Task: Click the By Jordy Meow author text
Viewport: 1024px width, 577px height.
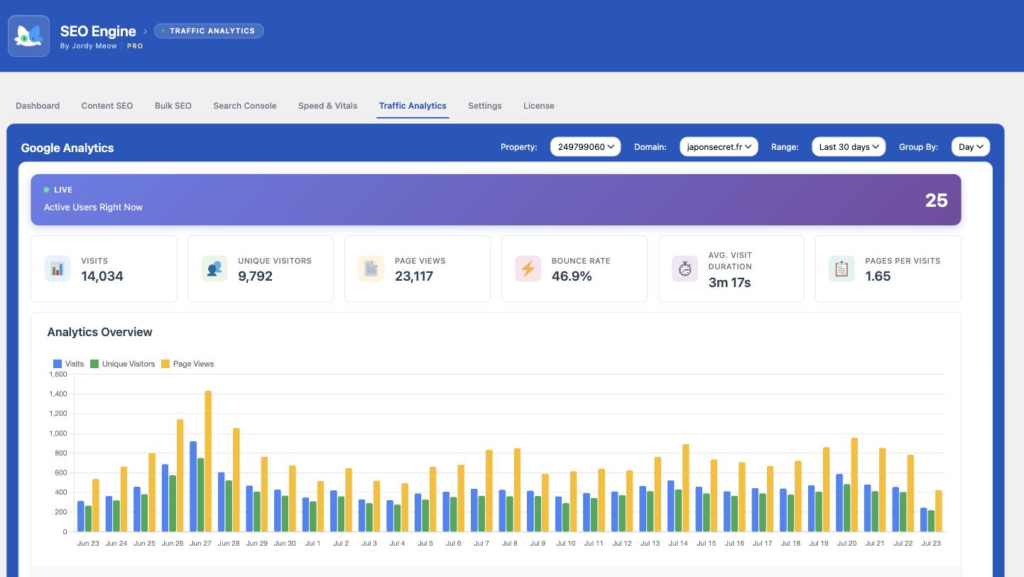Action: click(88, 46)
